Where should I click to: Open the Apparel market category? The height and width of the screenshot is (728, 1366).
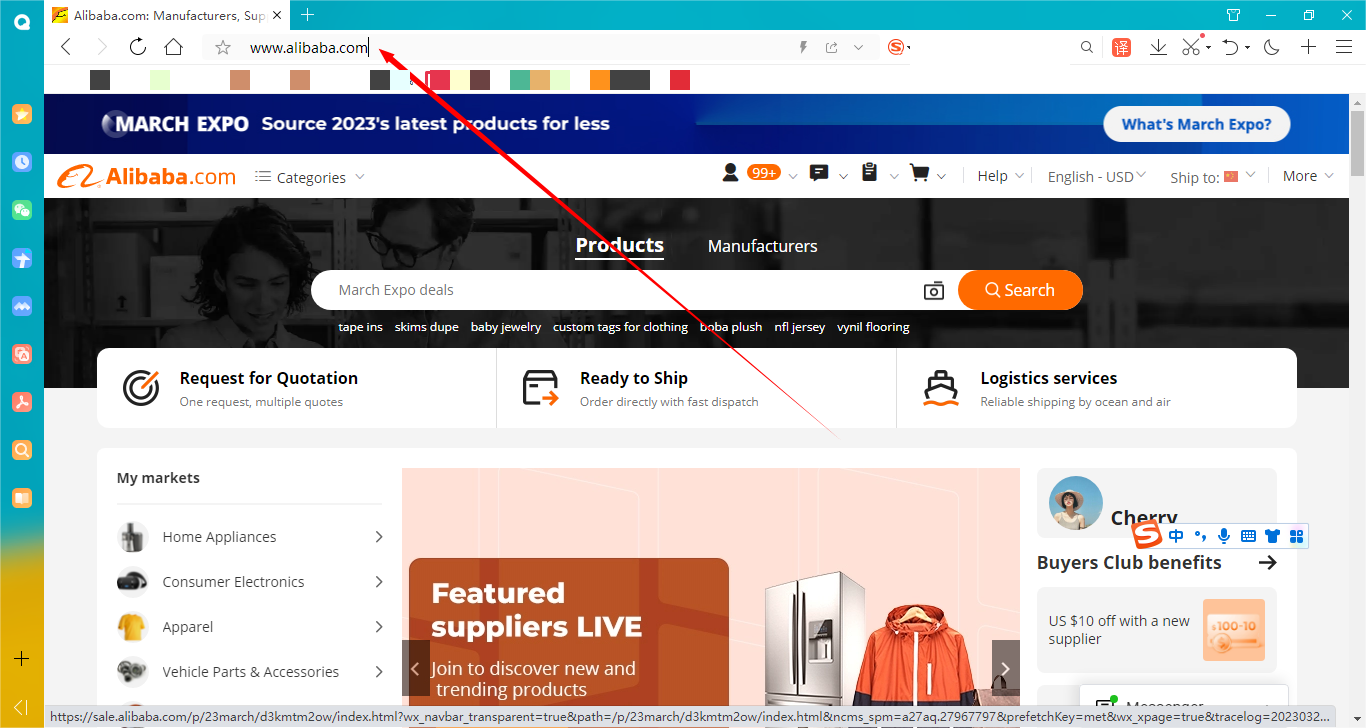250,627
